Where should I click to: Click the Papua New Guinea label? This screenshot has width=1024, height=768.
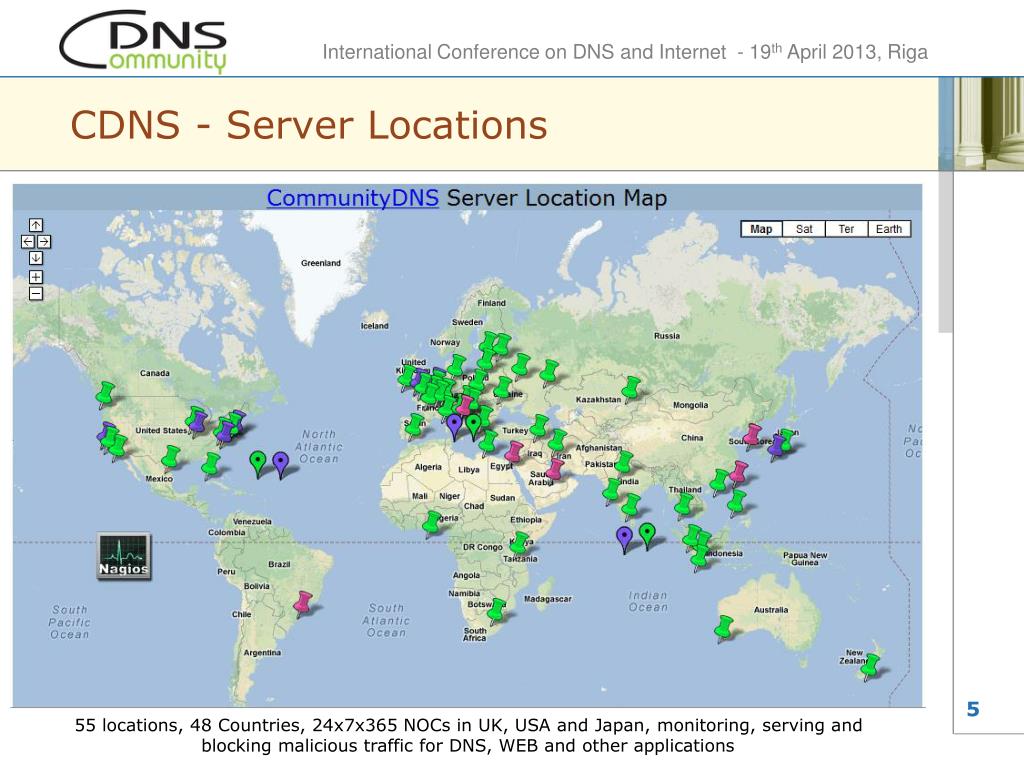(x=805, y=559)
